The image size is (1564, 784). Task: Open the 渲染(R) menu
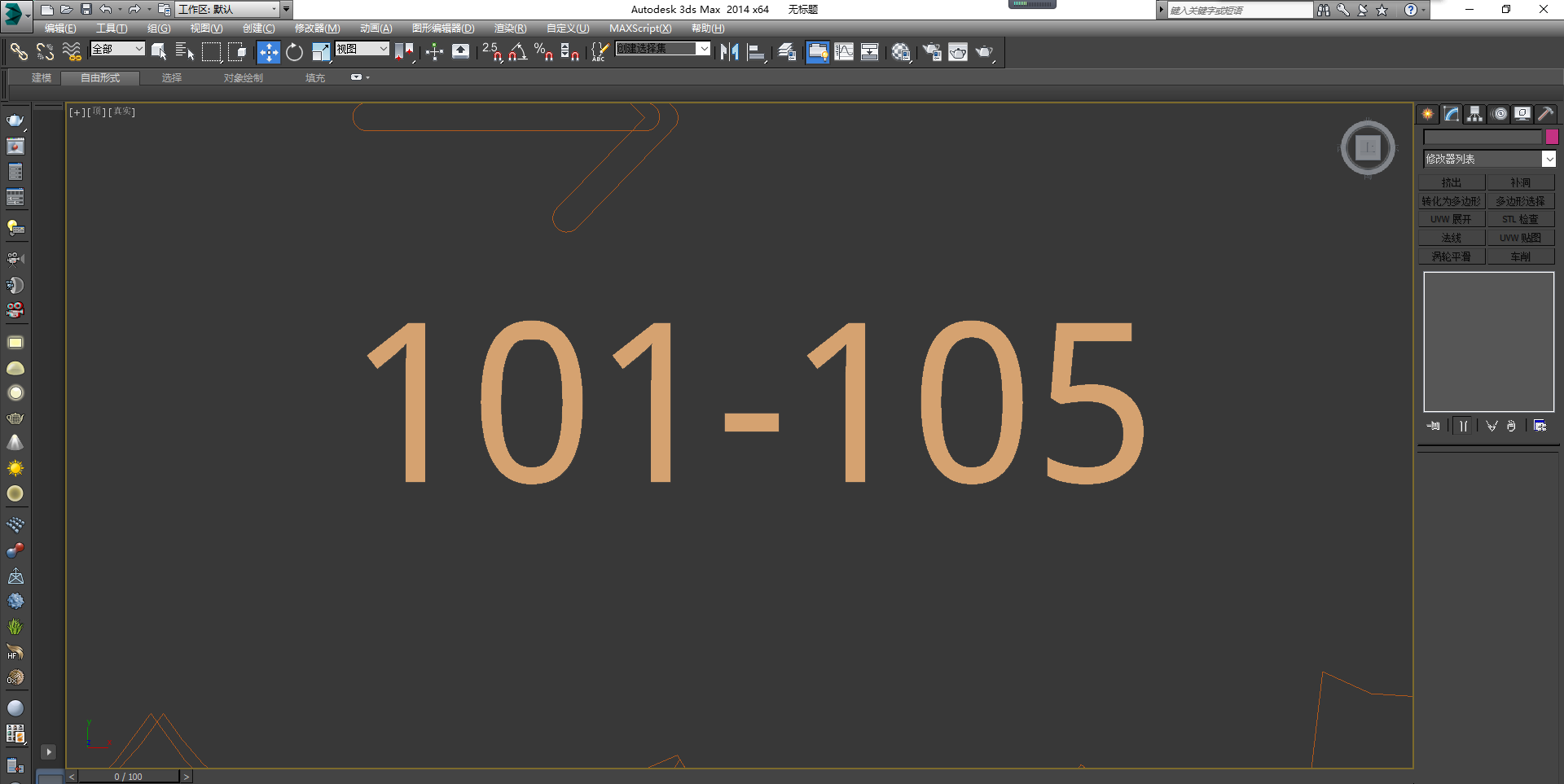pos(510,28)
